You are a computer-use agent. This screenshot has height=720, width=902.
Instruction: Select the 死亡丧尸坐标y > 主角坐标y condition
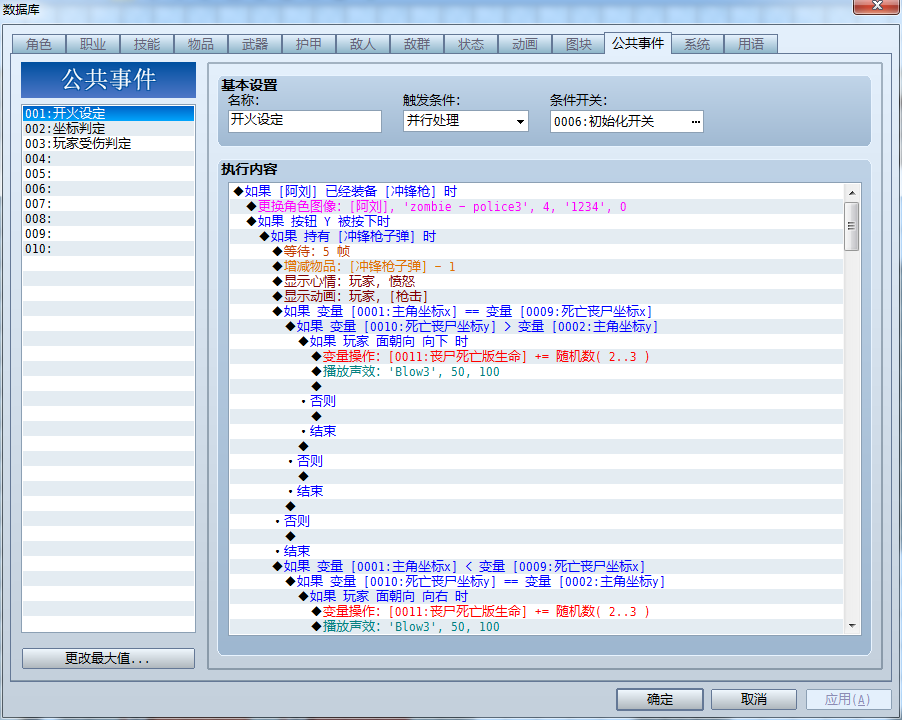536,326
